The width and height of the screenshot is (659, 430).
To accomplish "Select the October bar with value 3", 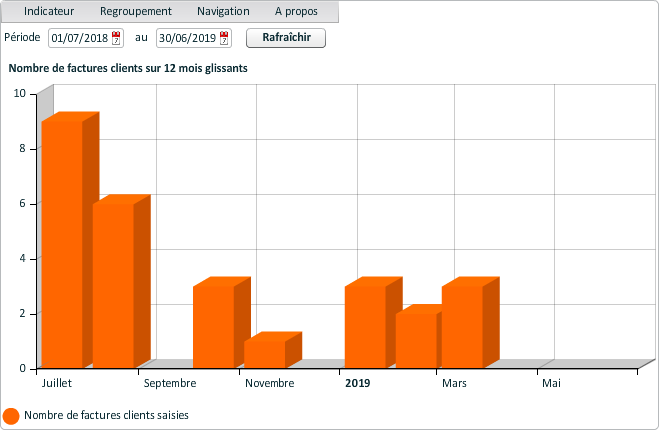I will [214, 327].
